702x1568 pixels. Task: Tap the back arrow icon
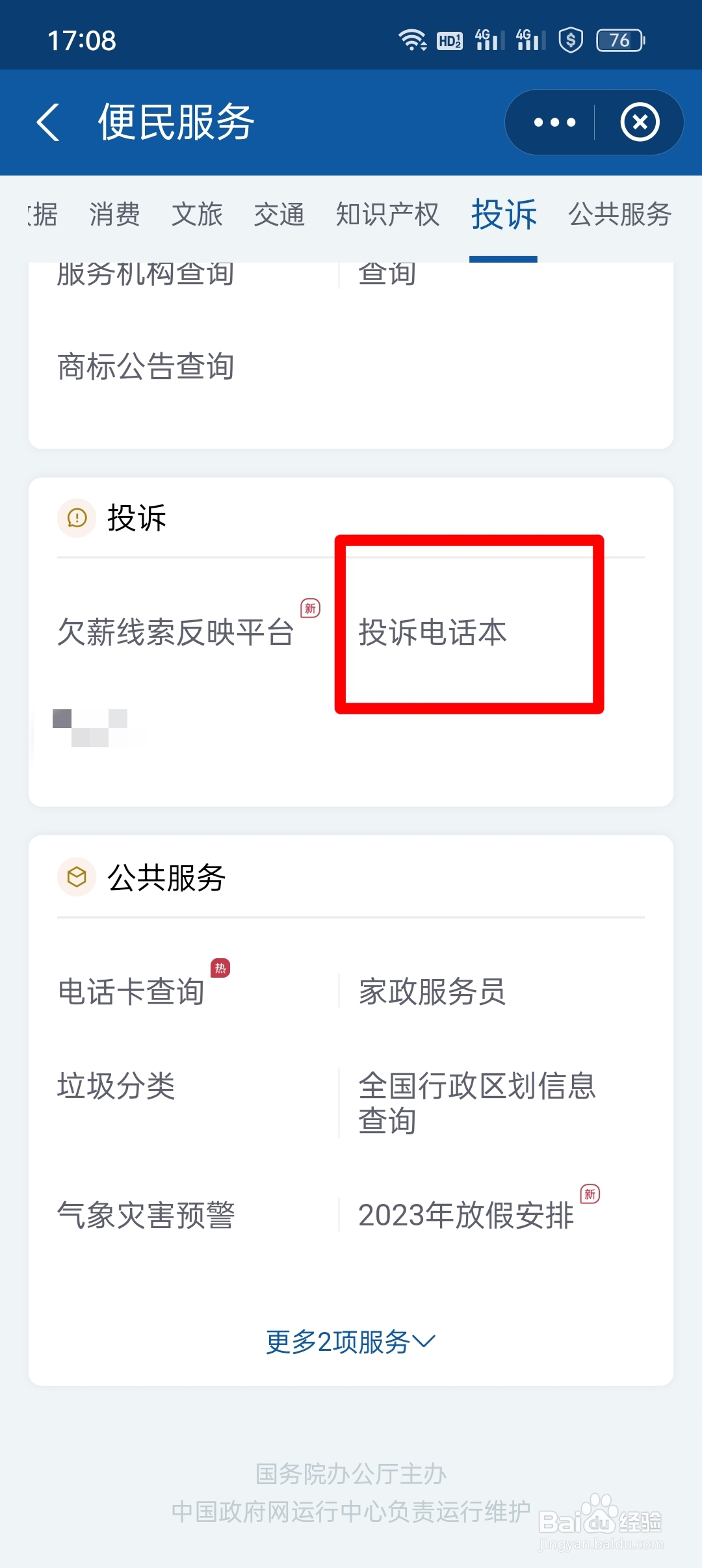pos(48,122)
